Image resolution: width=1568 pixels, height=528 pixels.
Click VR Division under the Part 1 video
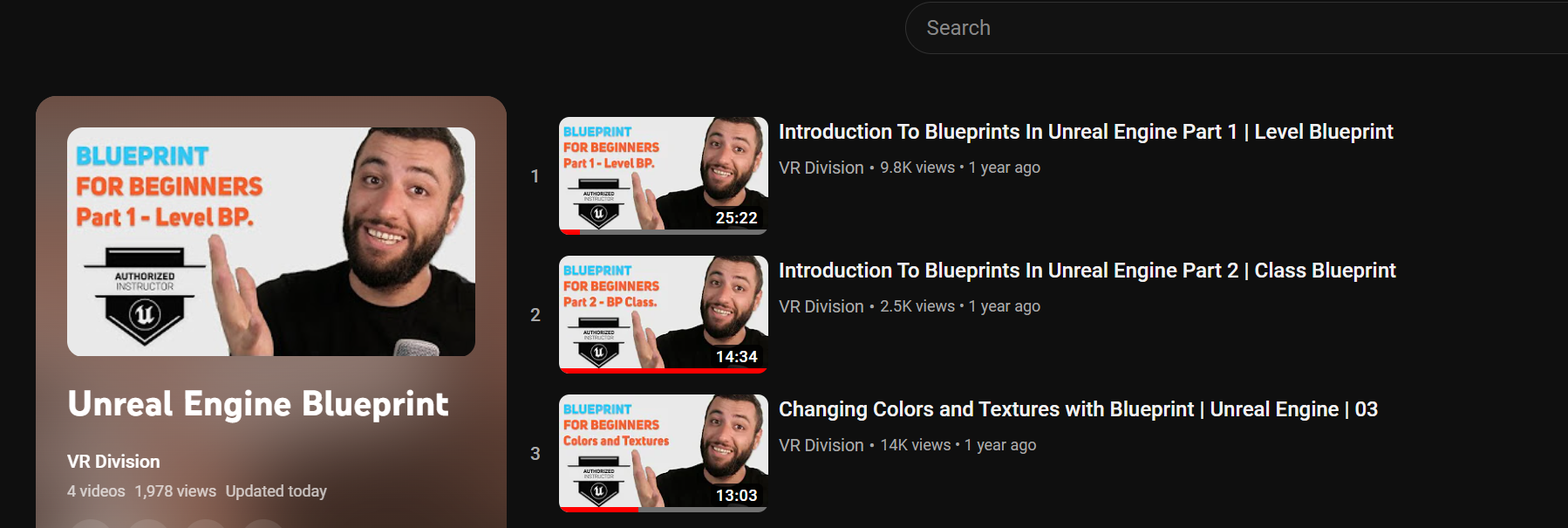click(821, 168)
